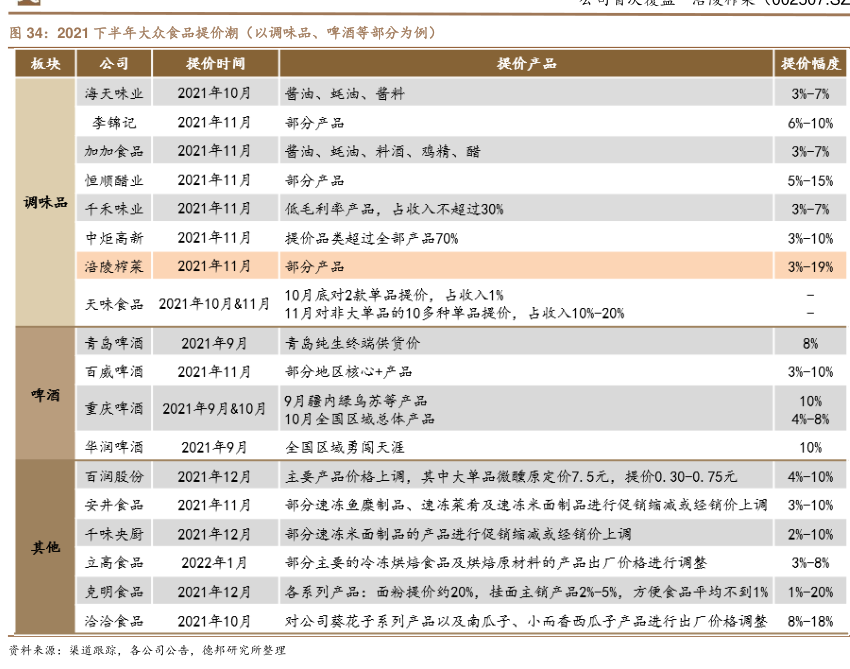Click 百润股份's date "2021年12月"
850x669 pixels.
click(214, 477)
